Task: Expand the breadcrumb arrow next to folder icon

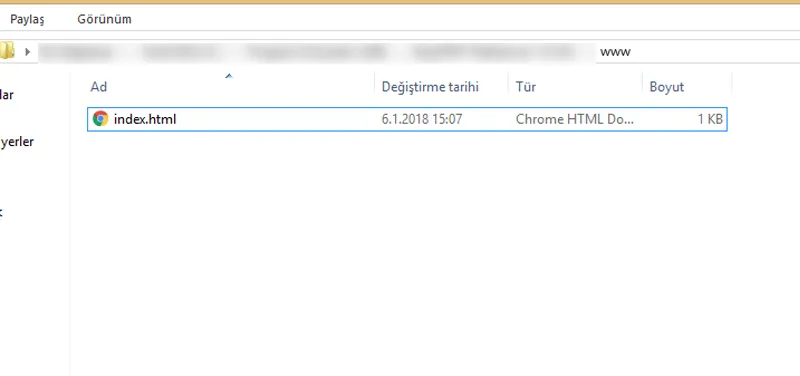Action: tap(28, 52)
